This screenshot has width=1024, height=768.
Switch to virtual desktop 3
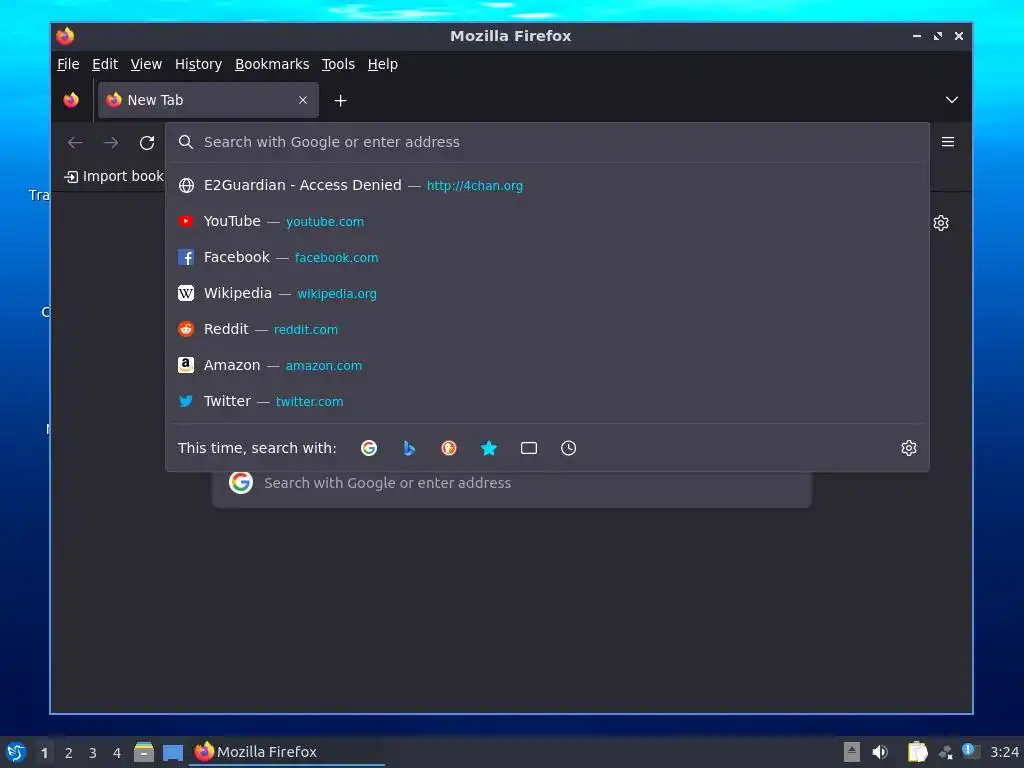[93, 753]
